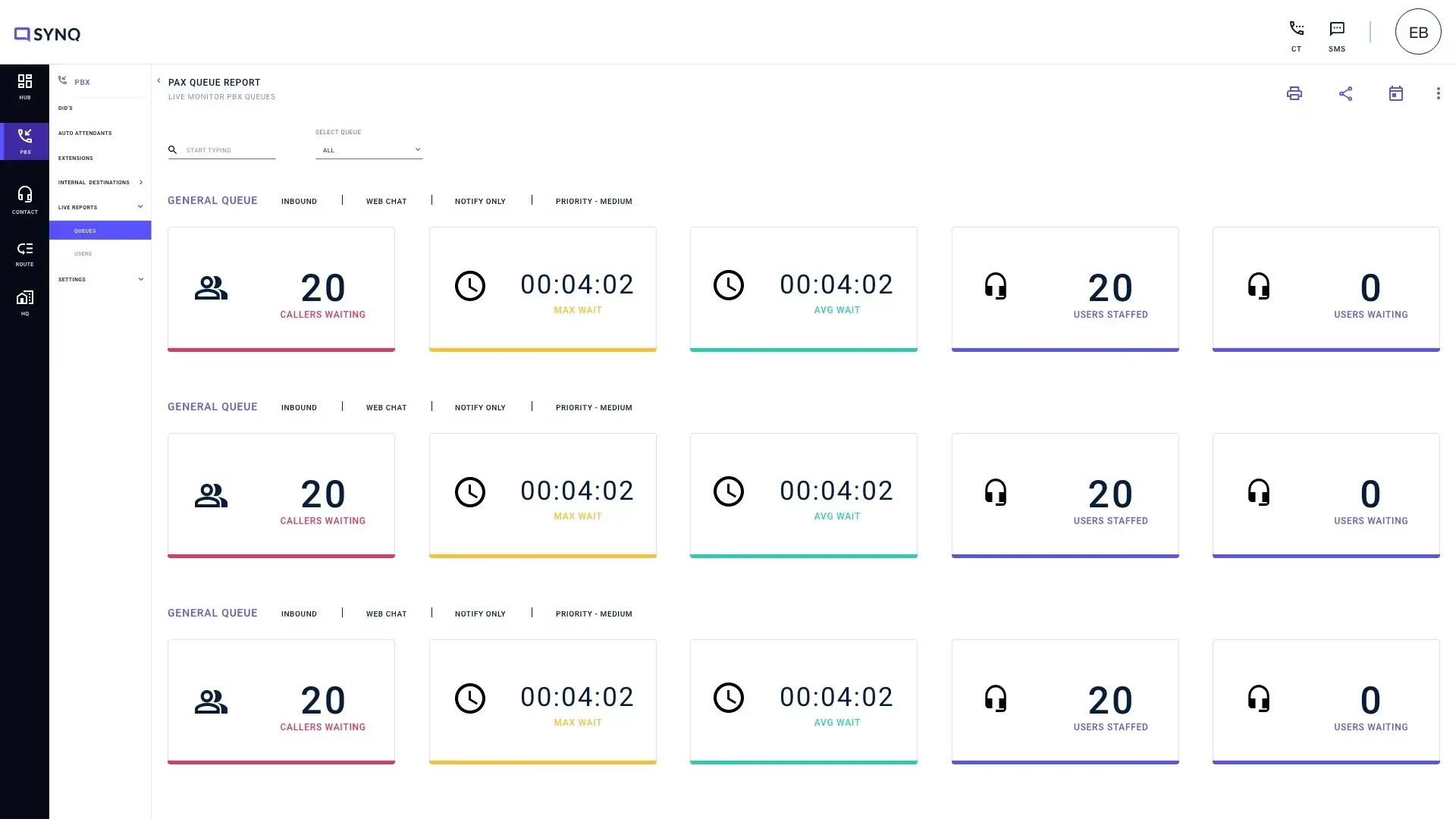Image resolution: width=1456 pixels, height=819 pixels.
Task: Open HQ building icon in left rail
Action: pos(24,303)
